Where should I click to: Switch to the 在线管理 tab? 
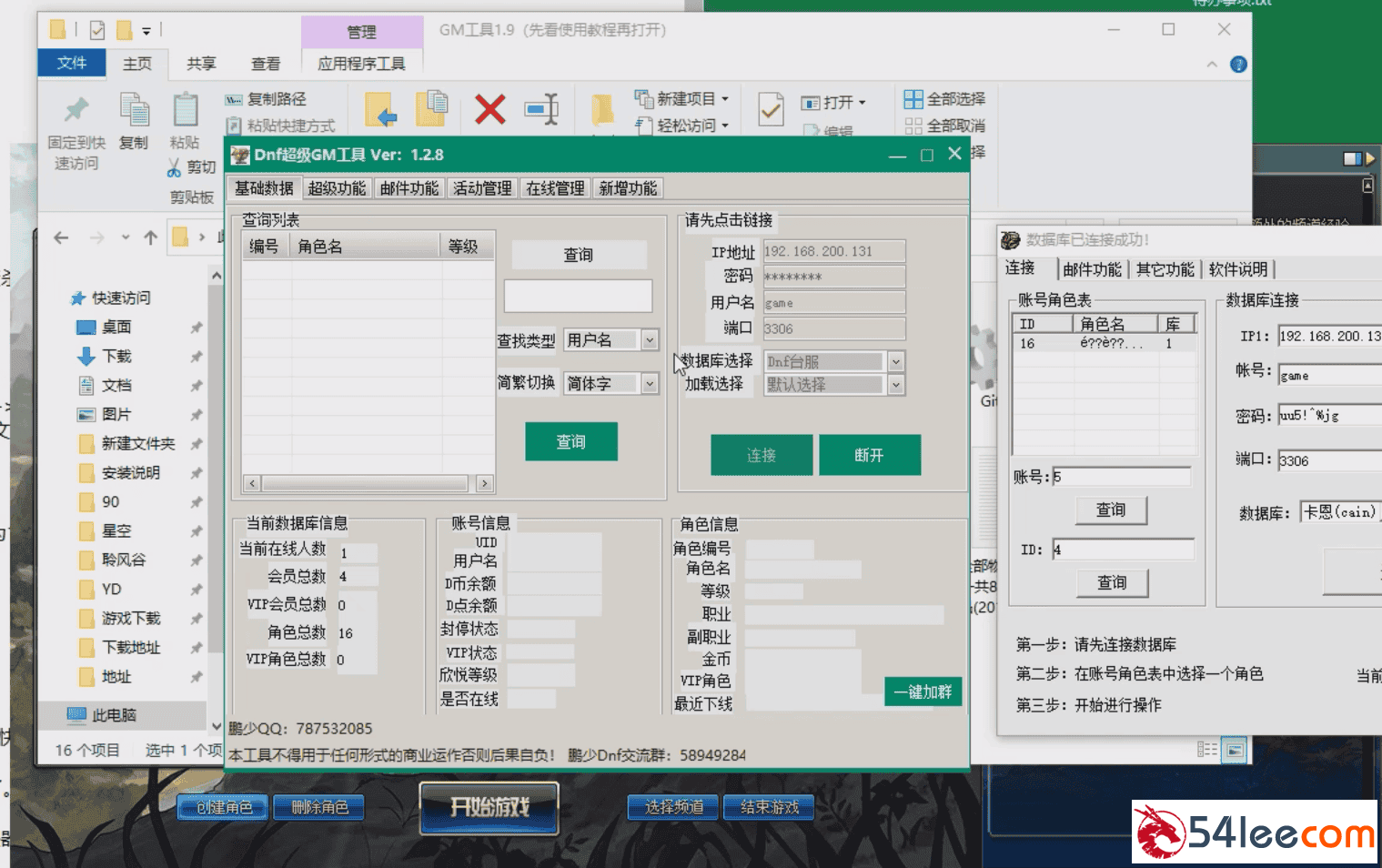pos(555,188)
